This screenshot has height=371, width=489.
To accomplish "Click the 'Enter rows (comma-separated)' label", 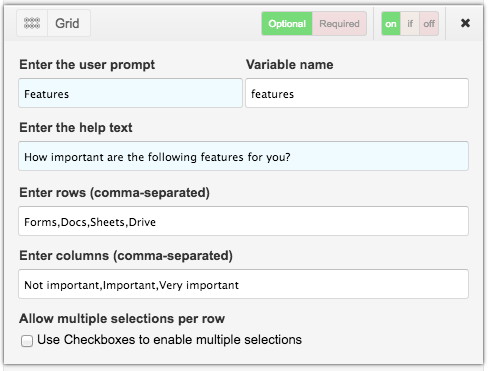I will [114, 192].
